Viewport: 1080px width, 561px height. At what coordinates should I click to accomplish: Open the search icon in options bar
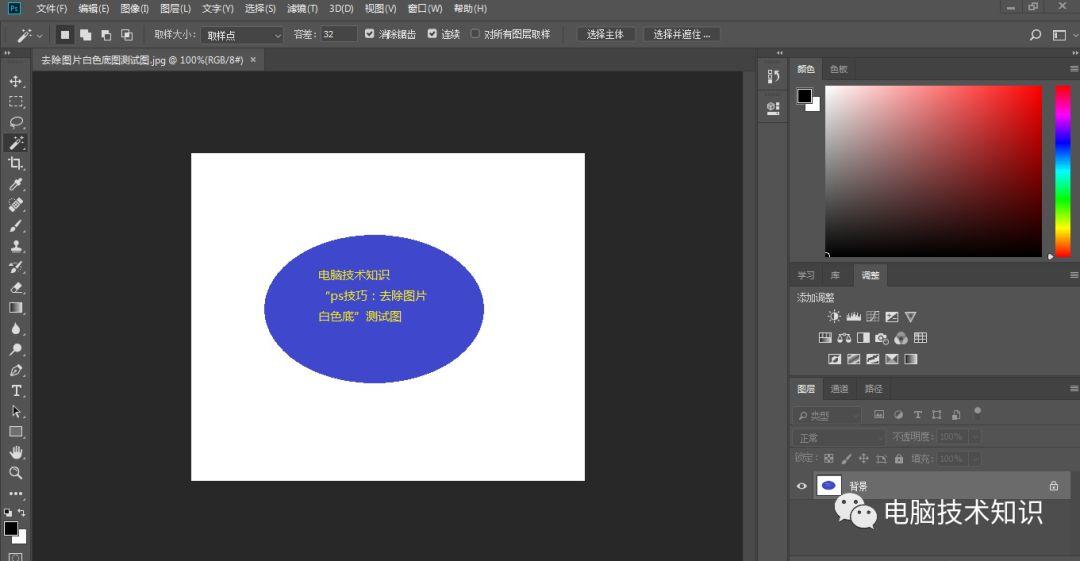[x=1035, y=34]
